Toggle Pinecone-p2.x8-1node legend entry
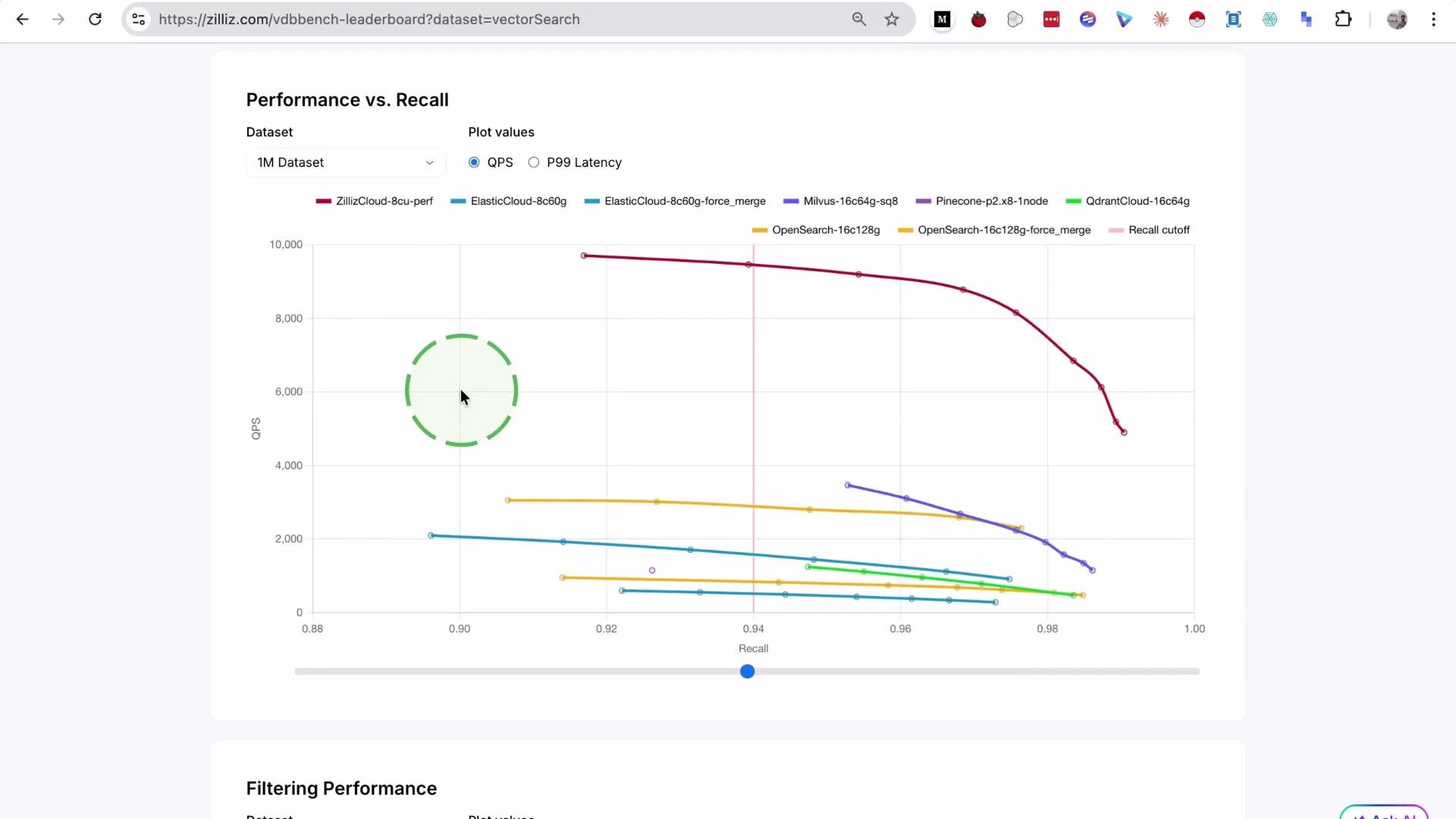The height and width of the screenshot is (819, 1456). pos(982,201)
